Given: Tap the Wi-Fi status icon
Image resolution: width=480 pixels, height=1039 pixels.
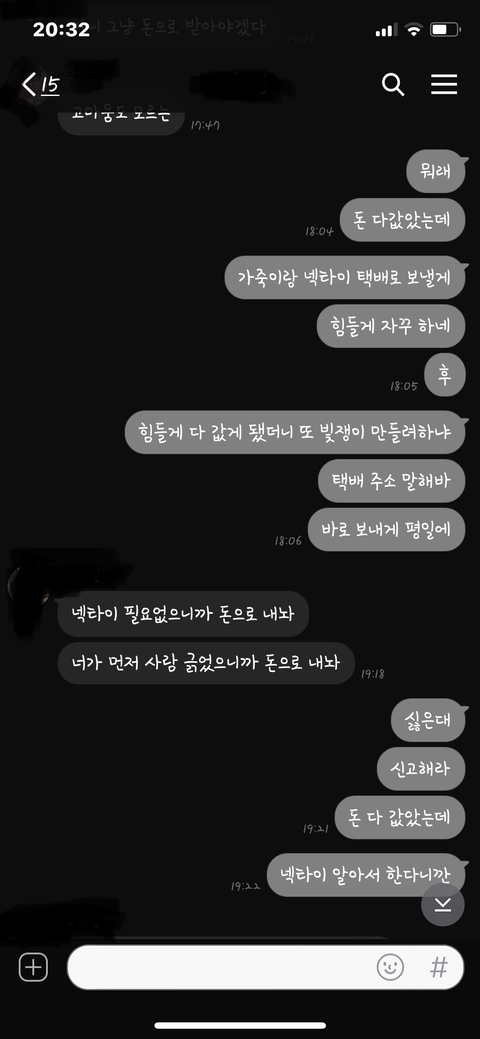Looking at the screenshot, I should pos(414,30).
